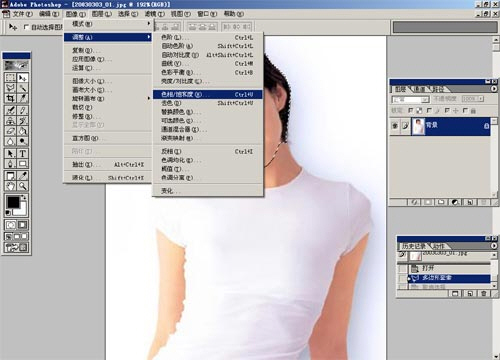Screen dimensions: 500x360
Task: Open History panel flyout menu arrow
Action: pyautogui.click(x=494, y=246)
